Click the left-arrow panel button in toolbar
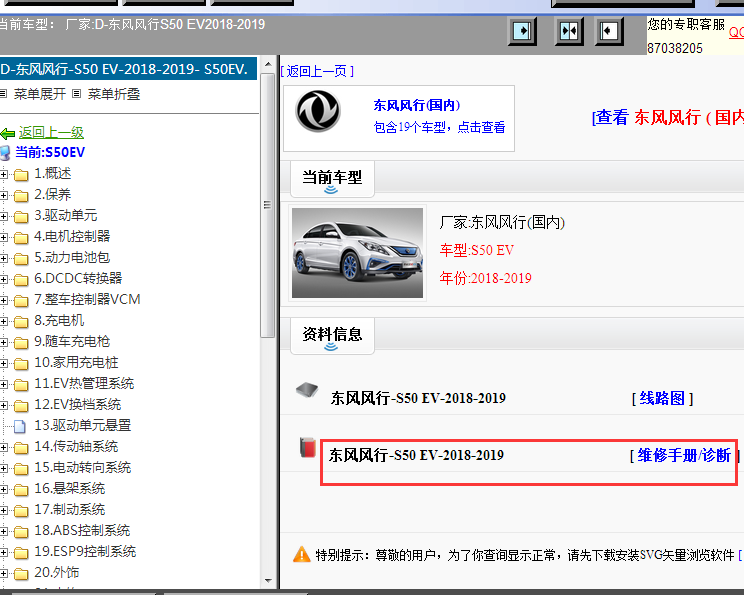Viewport: 744px width, 595px height. [x=609, y=31]
